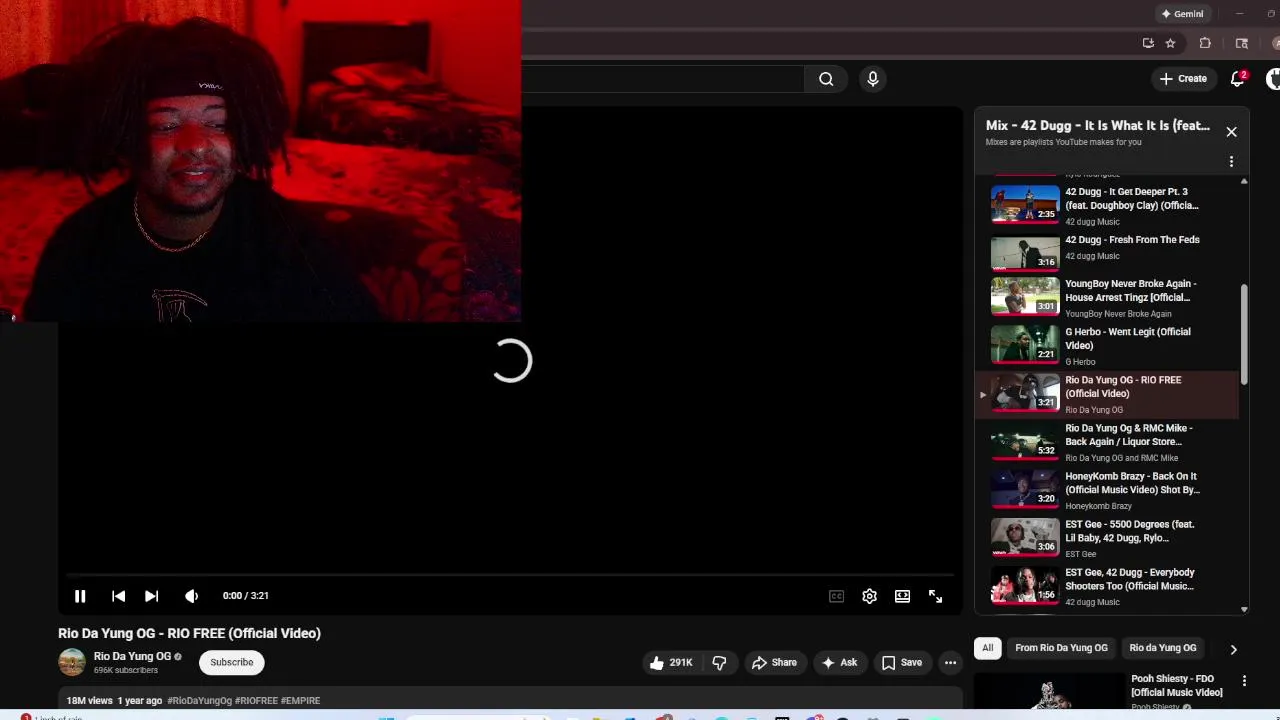Open Chrome side panel icon
1280x720 pixels.
point(1241,43)
